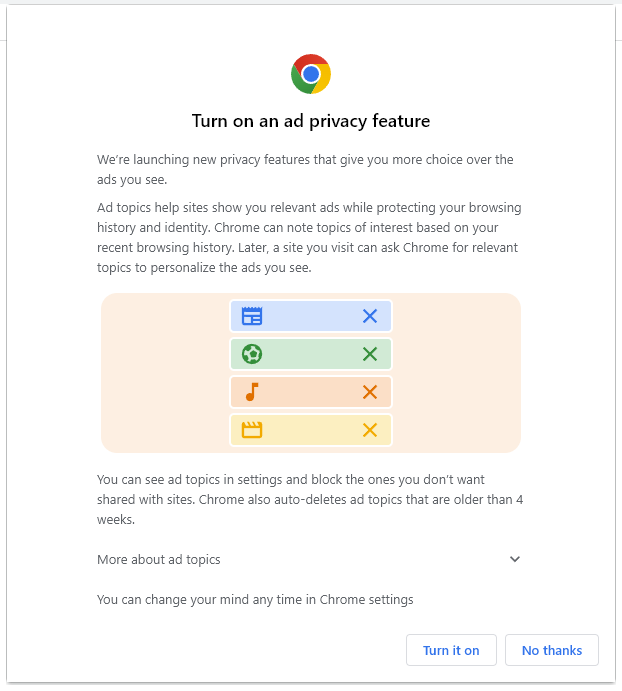Image resolution: width=622 pixels, height=691 pixels.
Task: Remove the orange music topic with X
Action: click(370, 392)
